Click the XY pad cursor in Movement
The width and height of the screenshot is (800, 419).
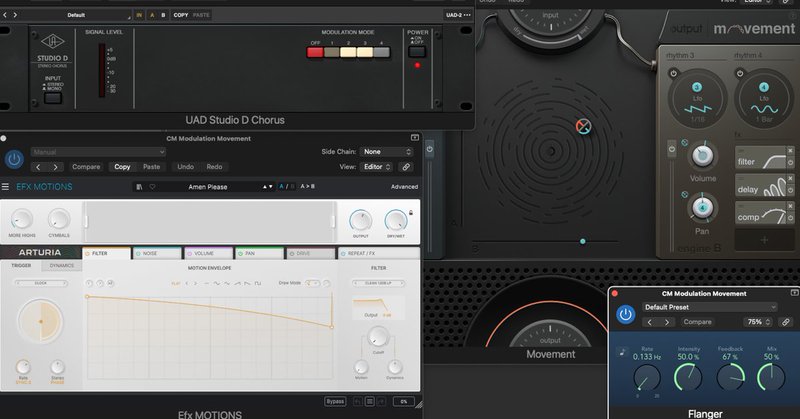pyautogui.click(x=583, y=126)
